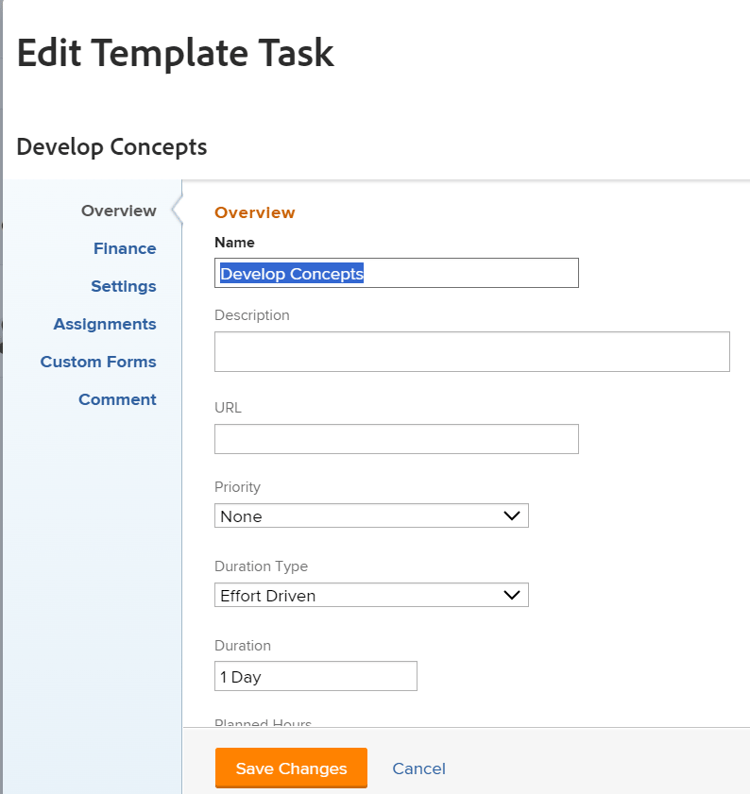Open the Assignments tab
750x794 pixels.
105,324
